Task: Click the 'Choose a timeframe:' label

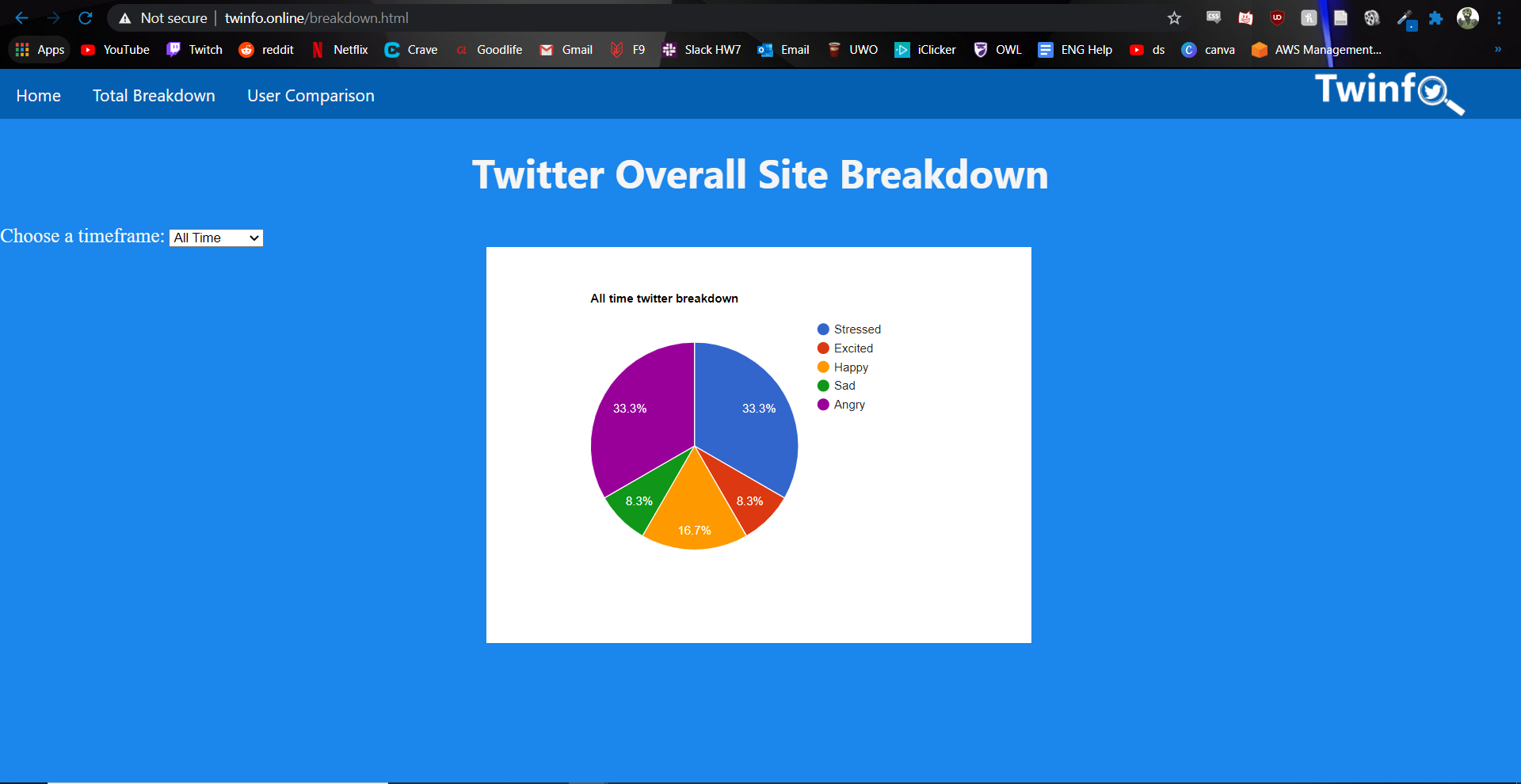Action: coord(82,236)
